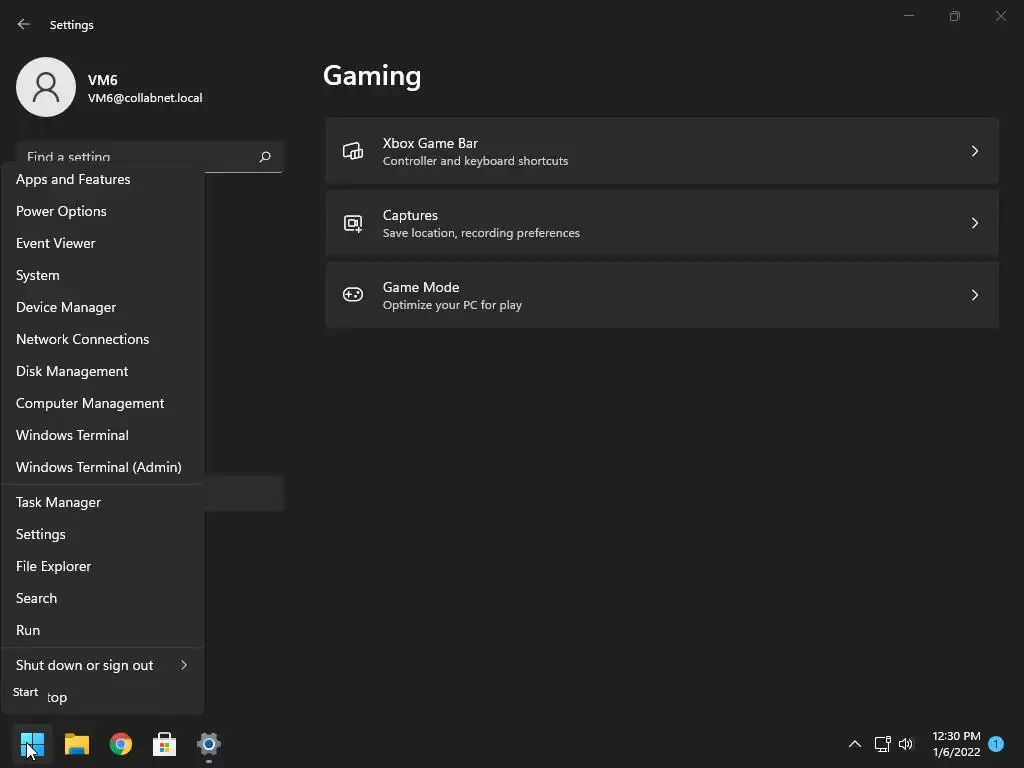Click the Game Mode controller icon
The width and height of the screenshot is (1024, 768).
coord(353,295)
